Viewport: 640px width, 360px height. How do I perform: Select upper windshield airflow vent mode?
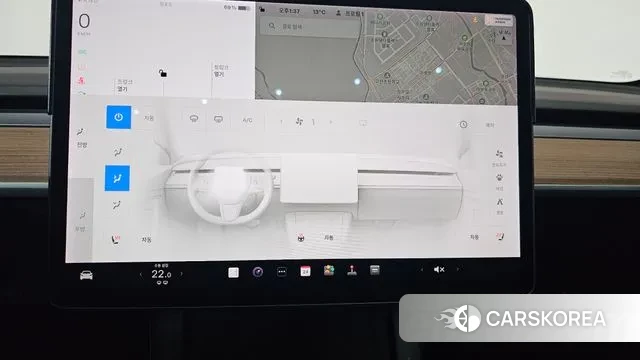(118, 152)
